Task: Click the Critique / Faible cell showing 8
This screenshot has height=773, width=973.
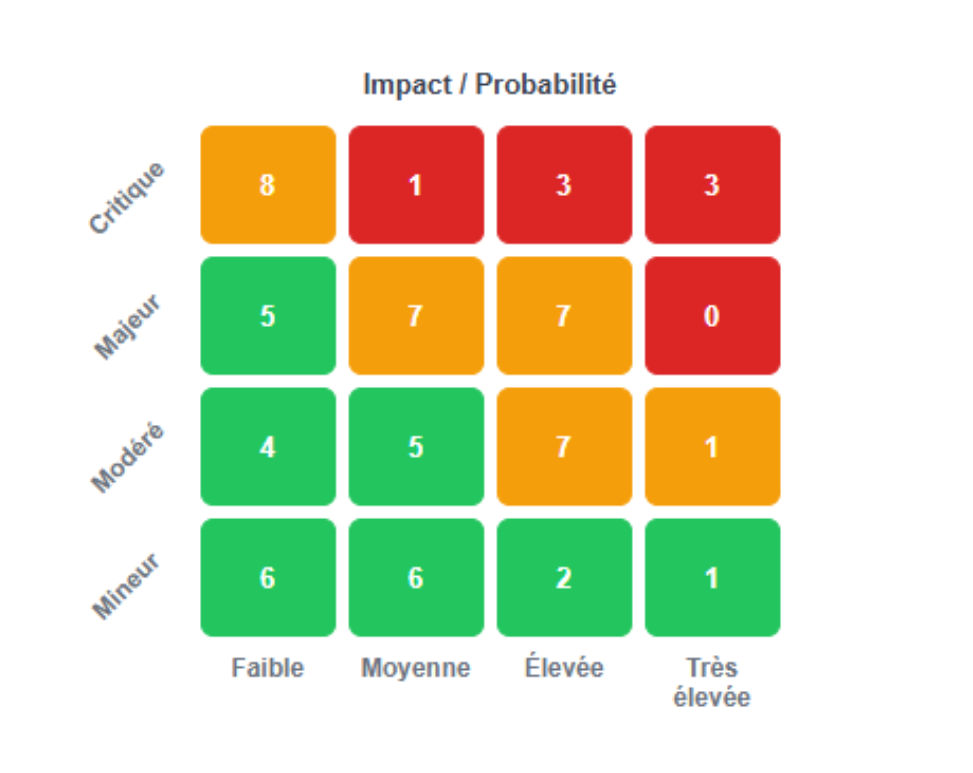Action: 268,185
